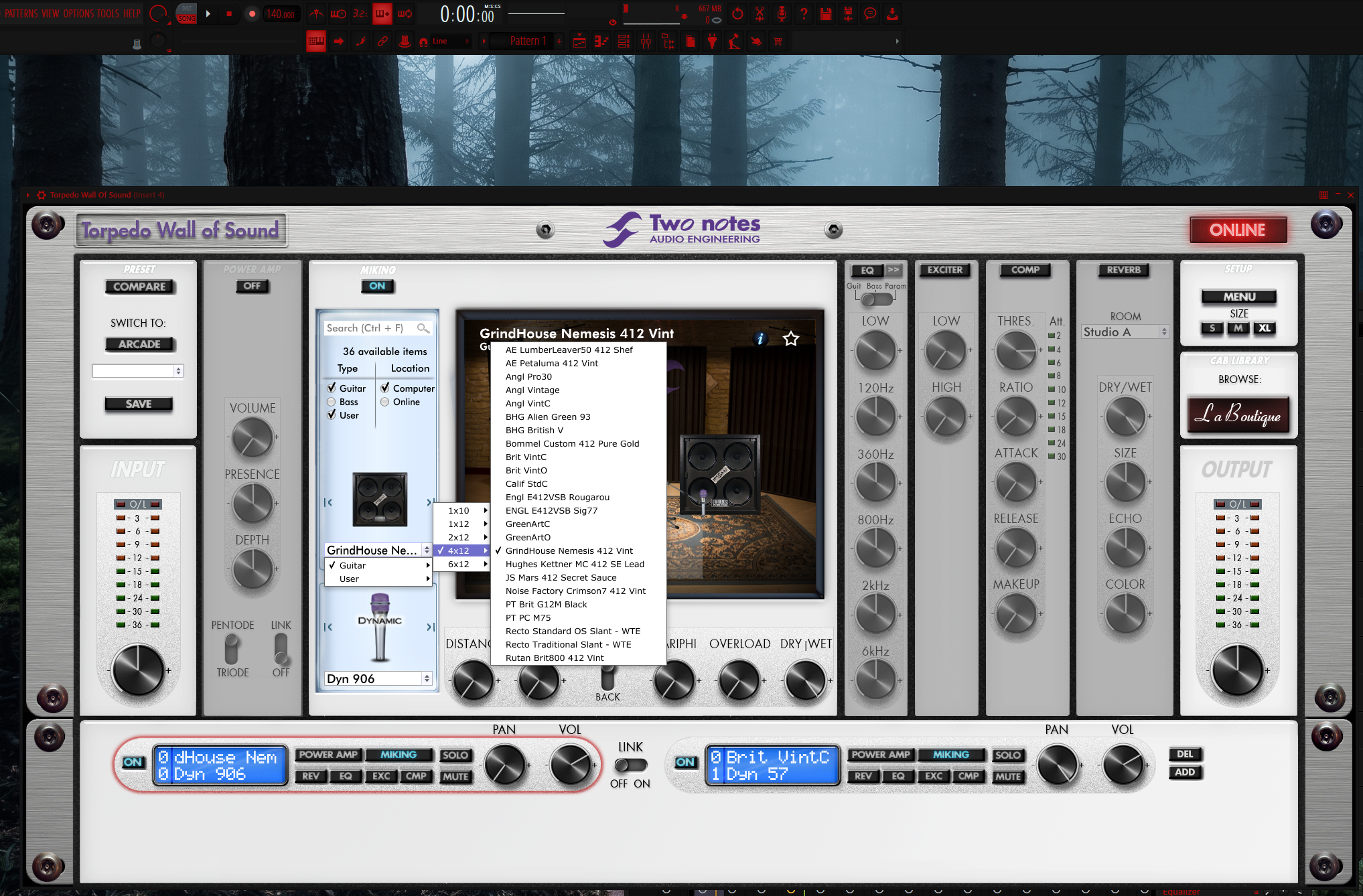Click the ARCADE switch button
Screen dimensions: 1363x896
click(x=139, y=344)
